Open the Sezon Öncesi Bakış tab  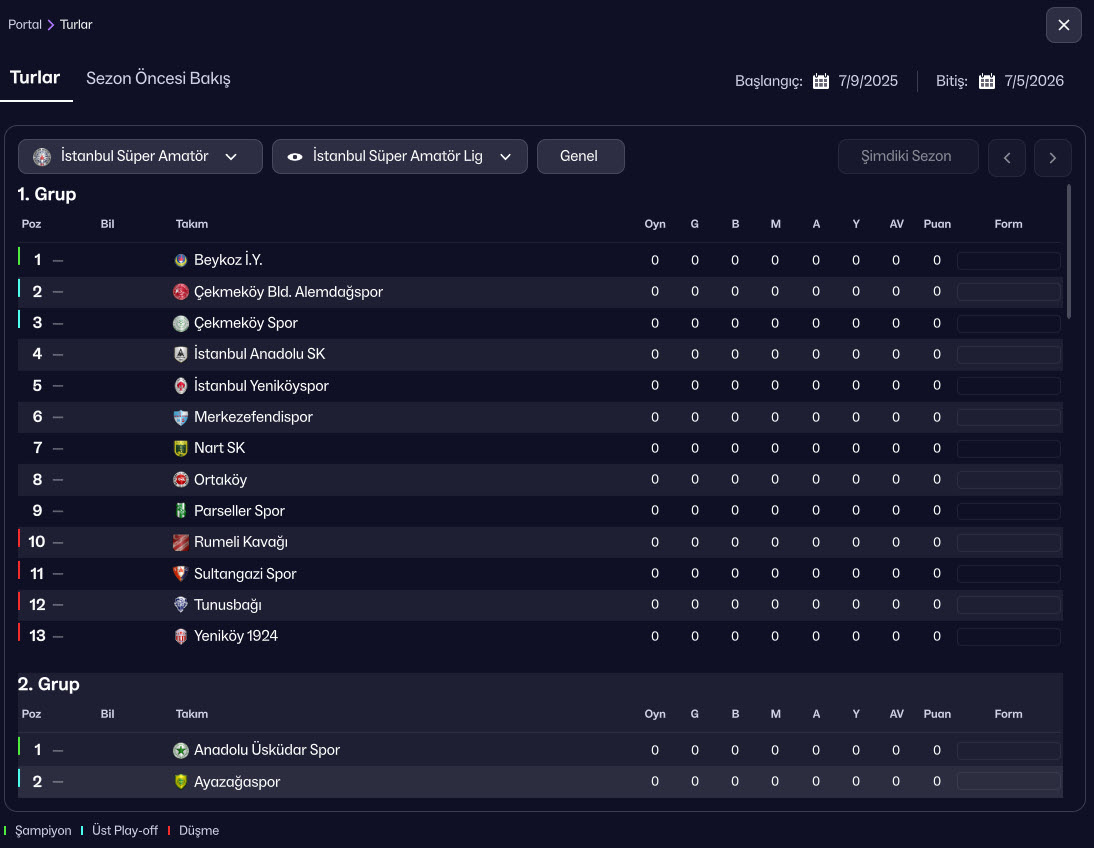point(158,78)
